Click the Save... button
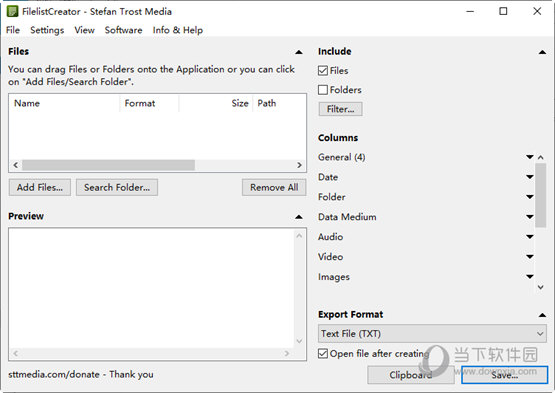 click(504, 375)
